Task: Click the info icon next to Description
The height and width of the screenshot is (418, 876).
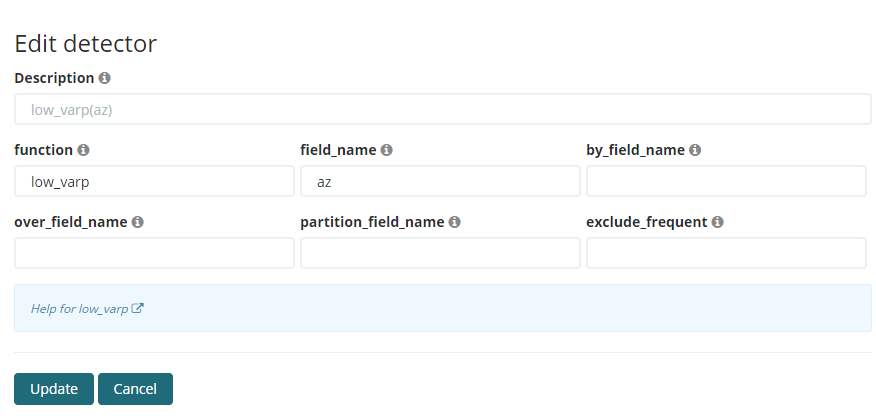Action: 105,78
